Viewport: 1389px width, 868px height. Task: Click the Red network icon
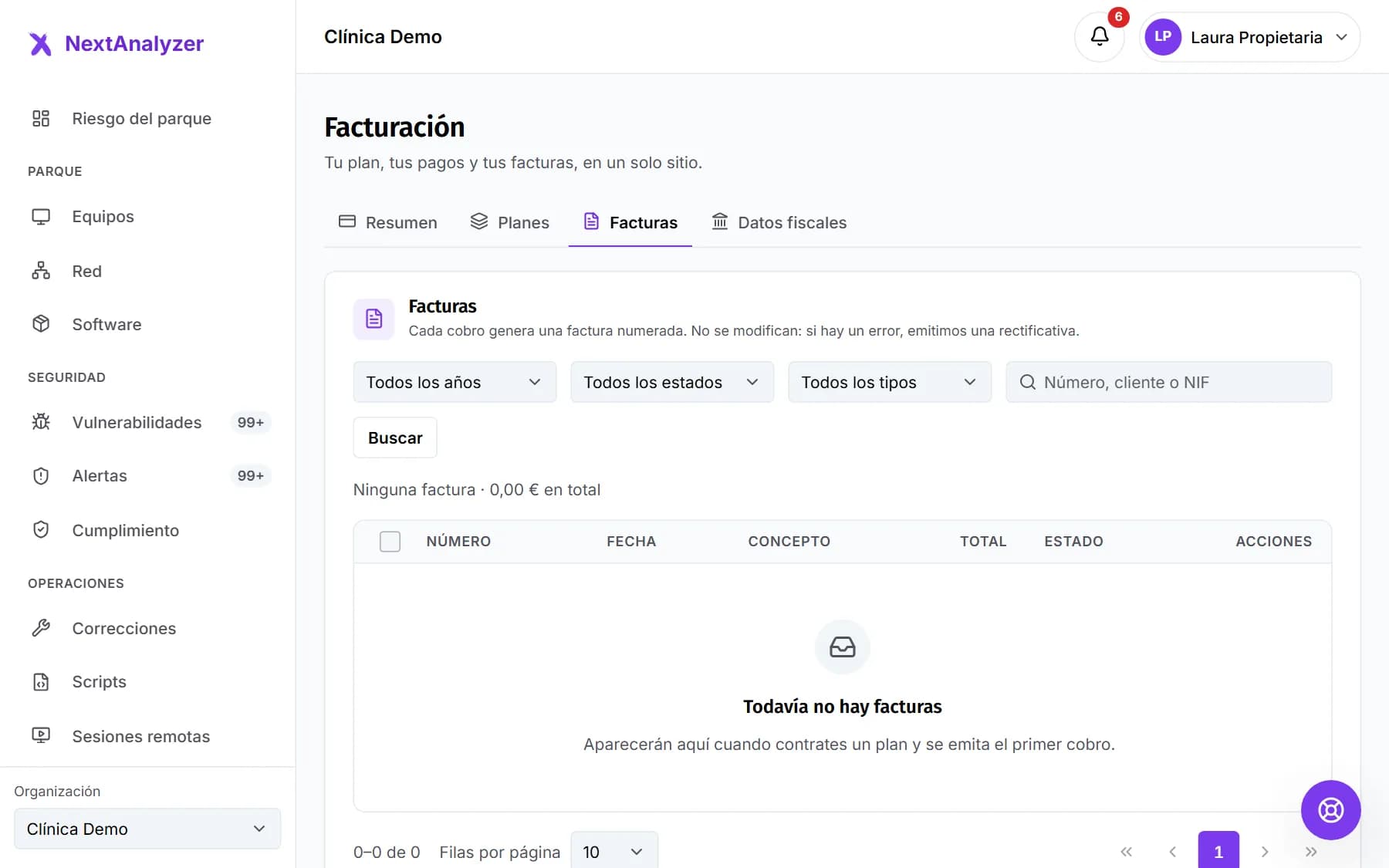[41, 271]
